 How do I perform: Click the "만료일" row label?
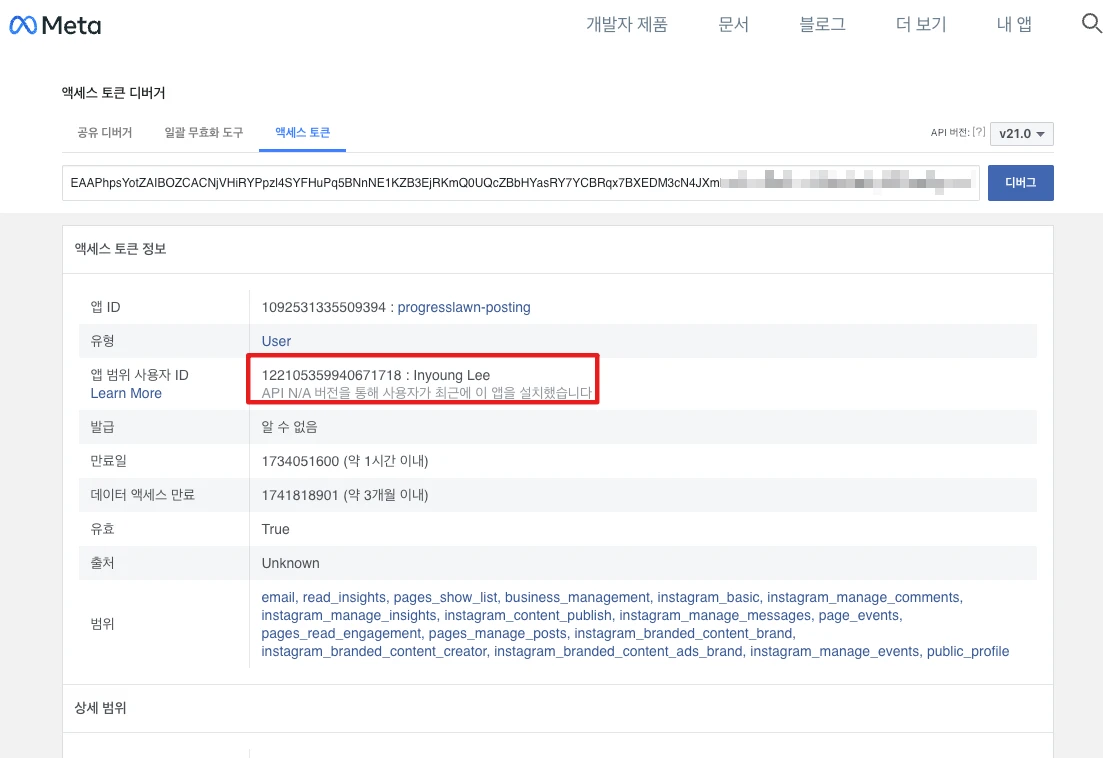[108, 461]
